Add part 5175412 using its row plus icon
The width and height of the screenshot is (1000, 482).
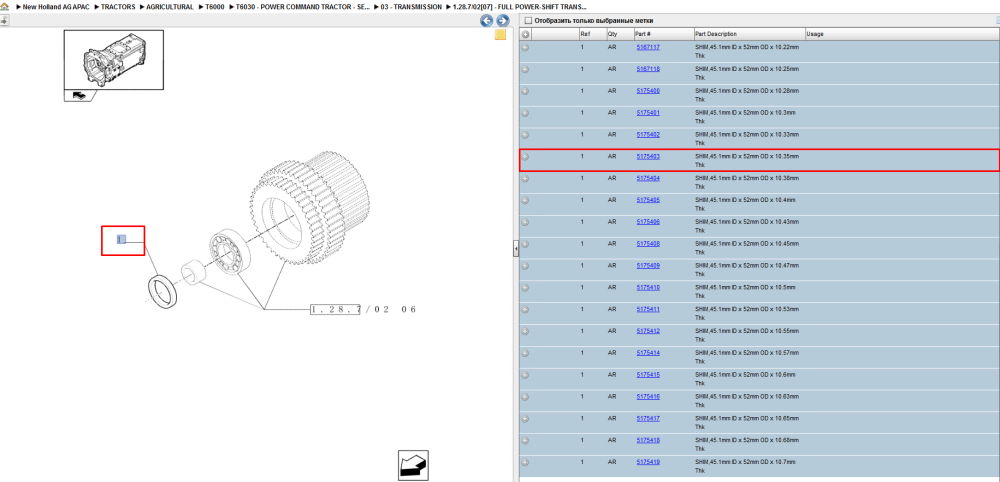pos(526,331)
